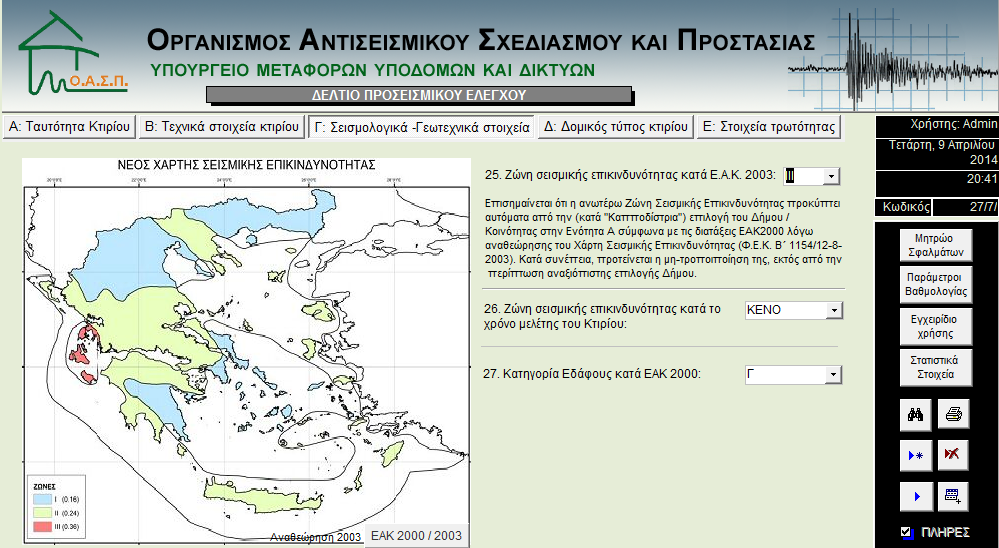Click the printer icon to print form
999x548 pixels.
(x=953, y=415)
